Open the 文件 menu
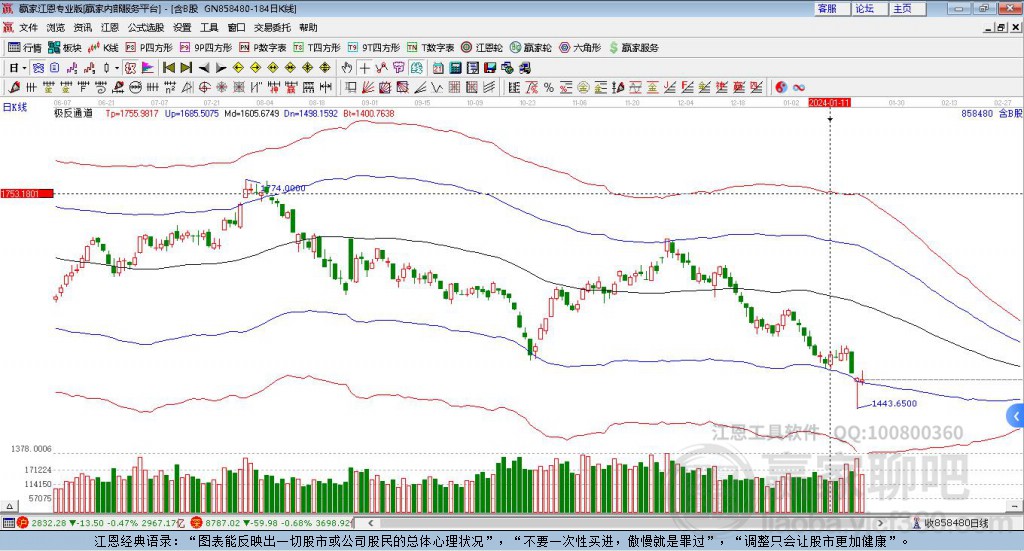This screenshot has width=1024, height=551. 28,27
